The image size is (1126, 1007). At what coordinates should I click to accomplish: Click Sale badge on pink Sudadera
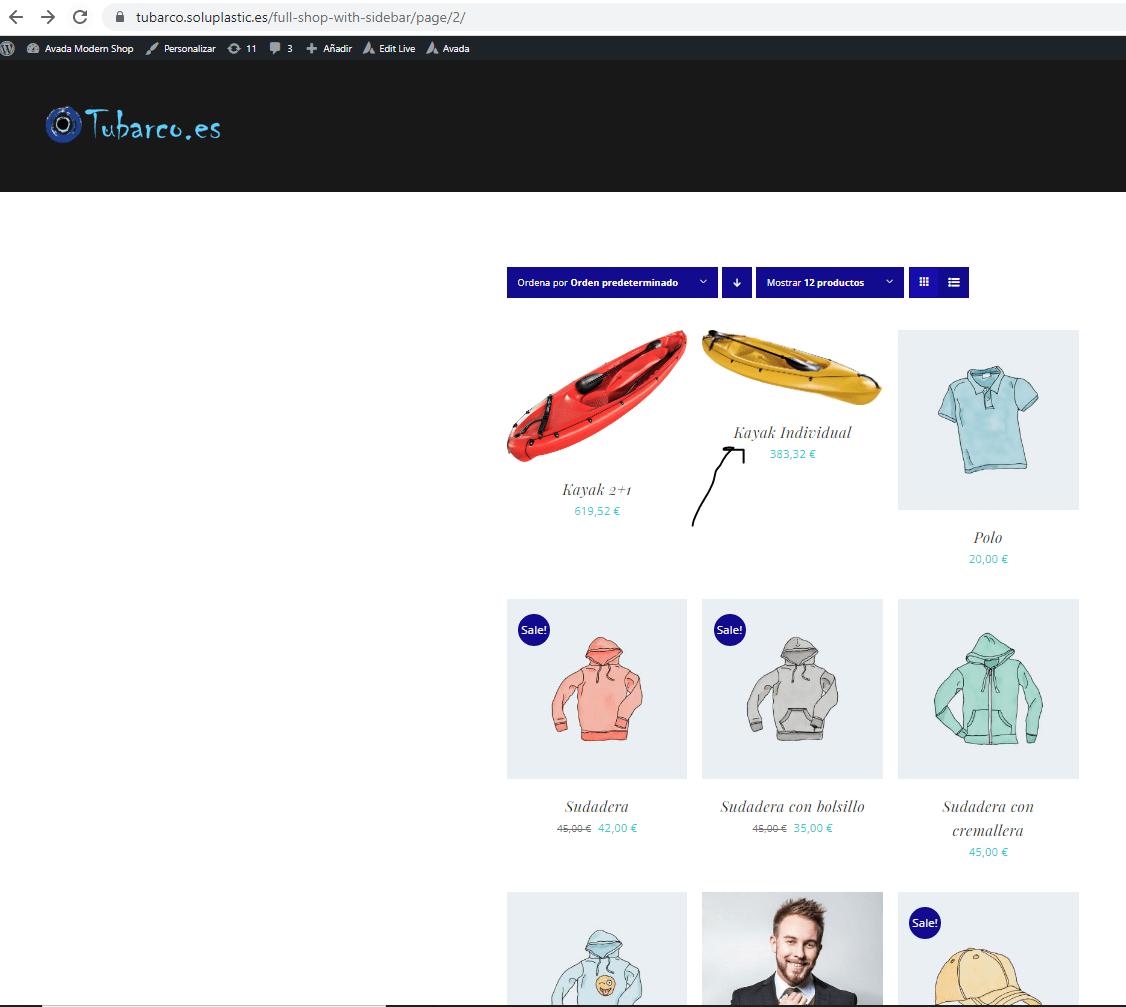(534, 630)
